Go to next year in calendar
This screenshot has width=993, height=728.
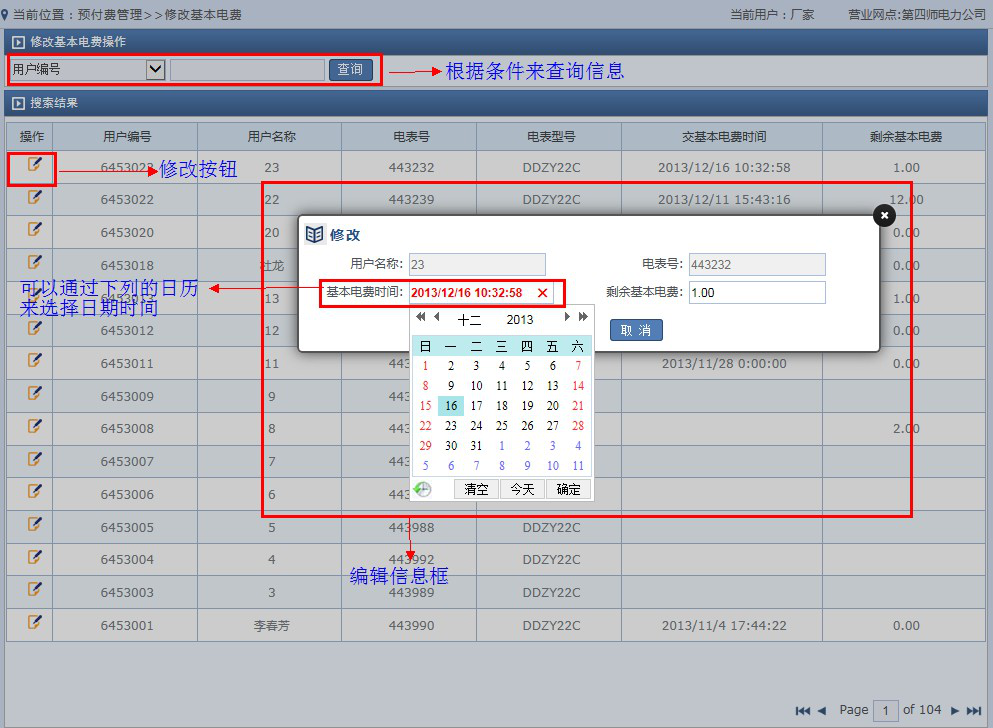point(583,317)
